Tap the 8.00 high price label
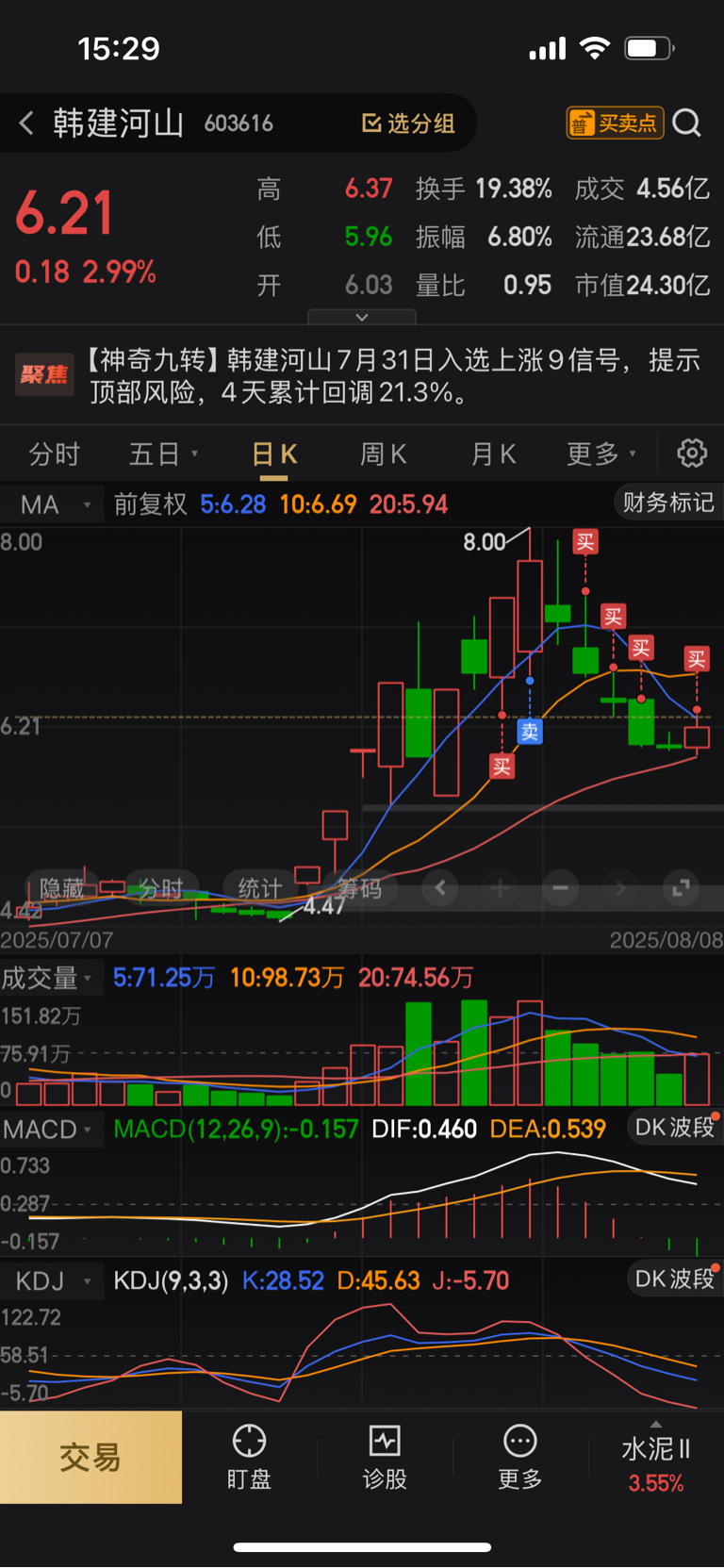 [484, 542]
